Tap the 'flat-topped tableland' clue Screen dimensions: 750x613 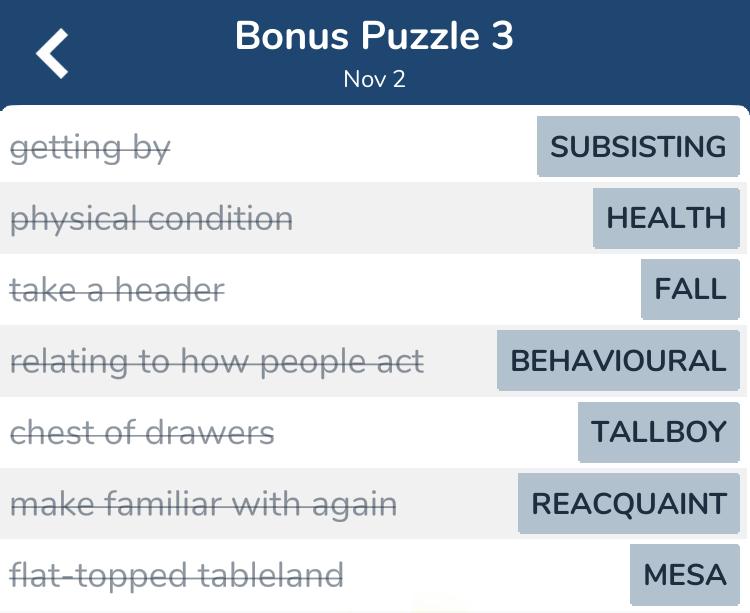click(x=176, y=576)
